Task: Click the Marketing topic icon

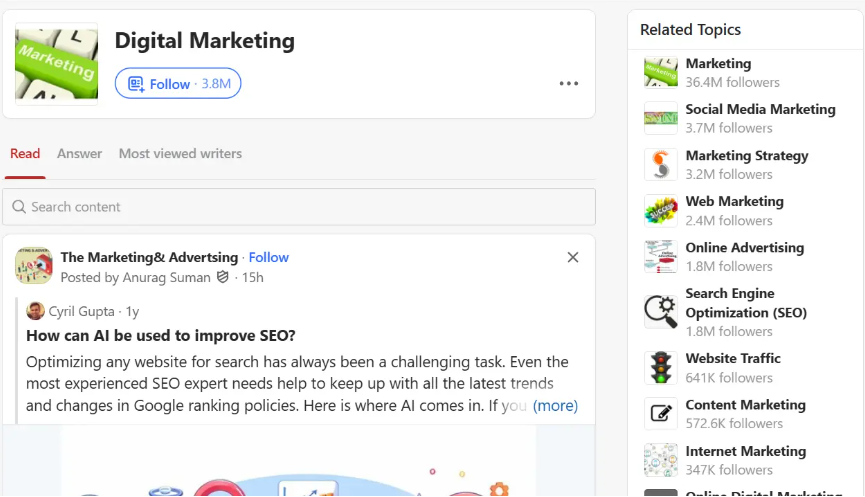Action: point(661,73)
